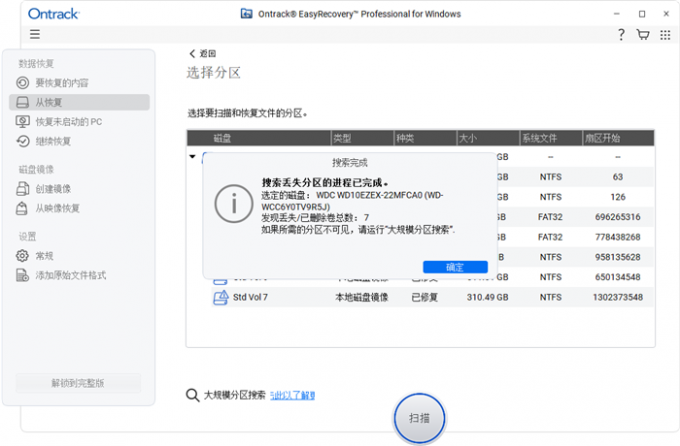The image size is (680, 446).
Task: Click the 创建镜像 icon
Action: [23, 189]
